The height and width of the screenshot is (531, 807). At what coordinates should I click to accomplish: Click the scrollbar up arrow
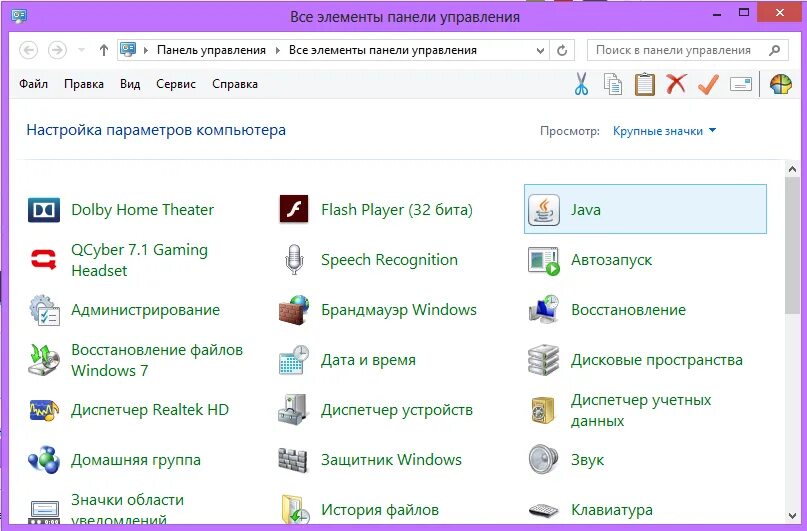[793, 169]
